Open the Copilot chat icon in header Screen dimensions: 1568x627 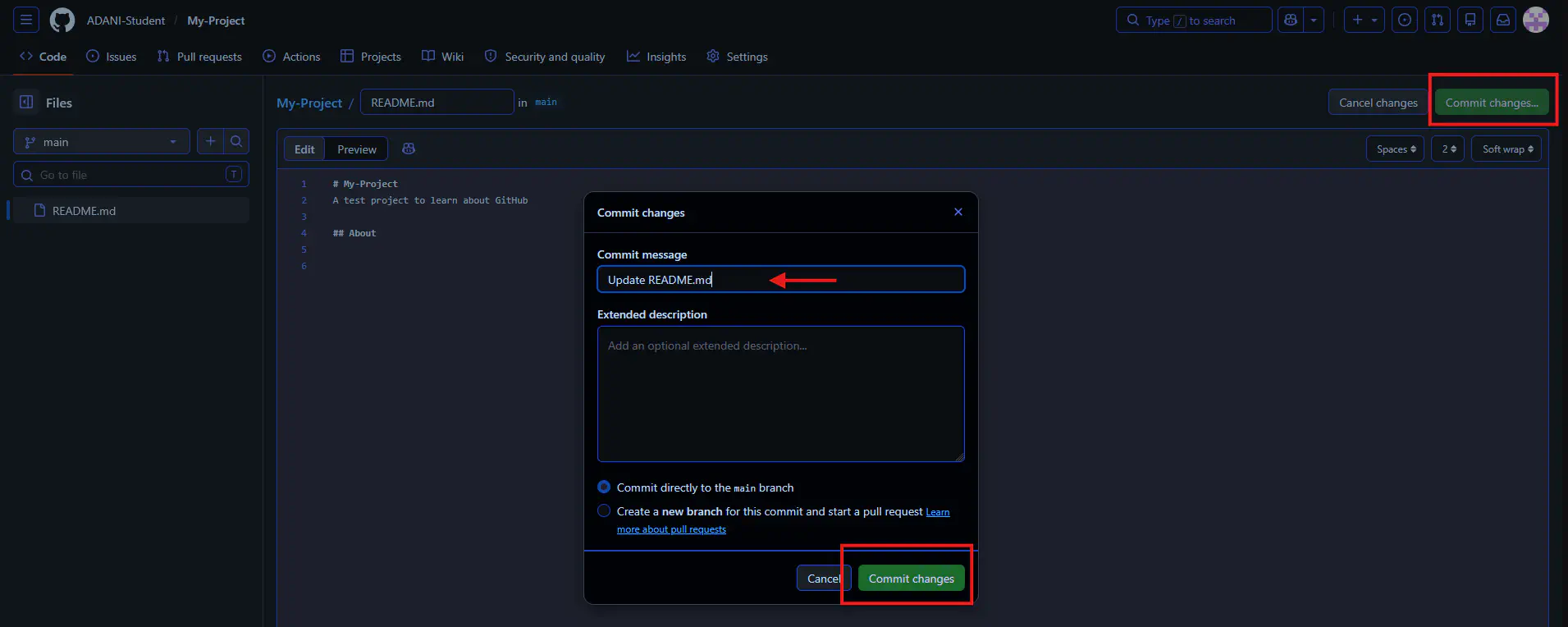(x=1291, y=20)
